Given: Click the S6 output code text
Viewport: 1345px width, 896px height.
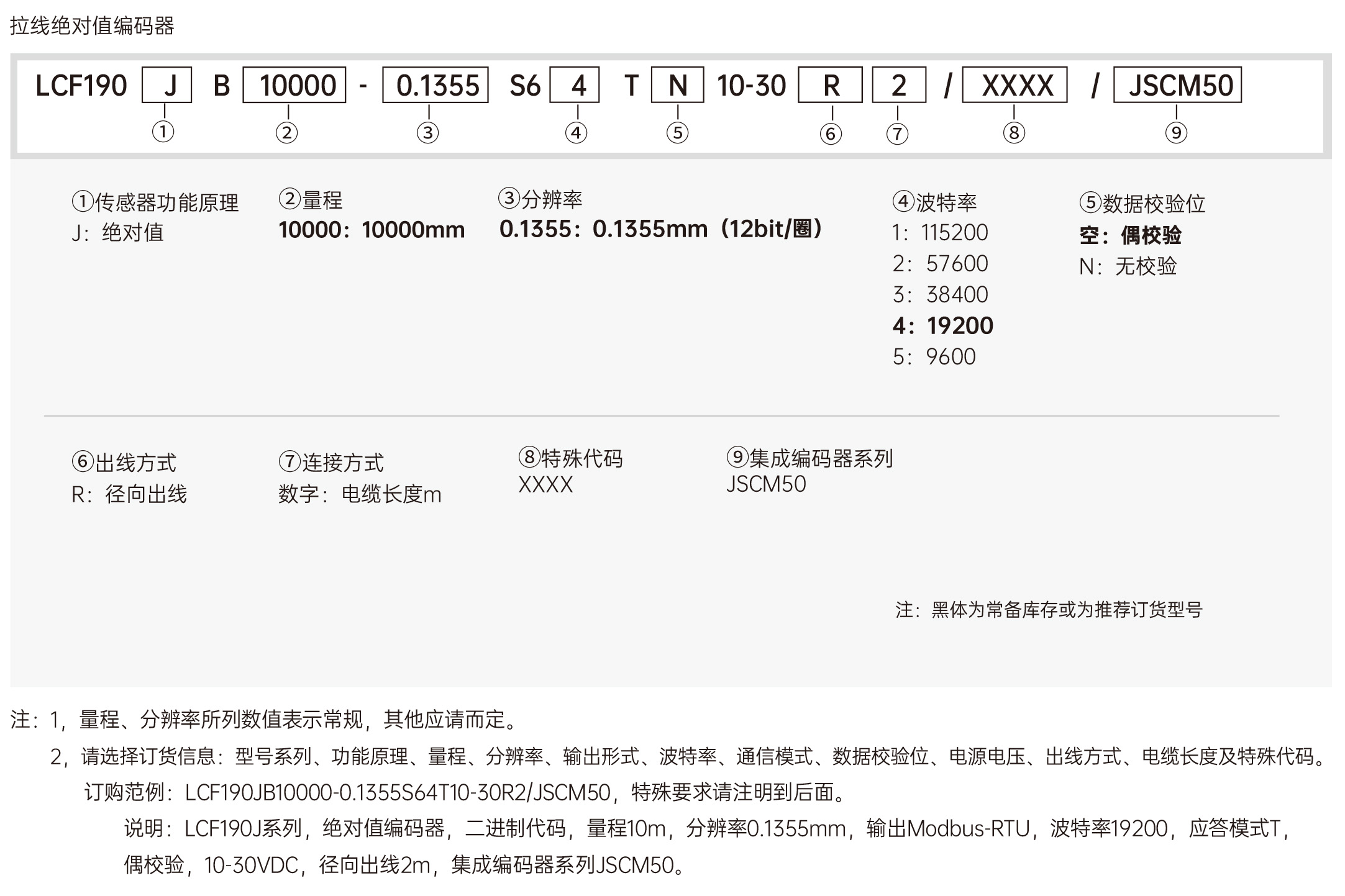Looking at the screenshot, I should pyautogui.click(x=525, y=86).
